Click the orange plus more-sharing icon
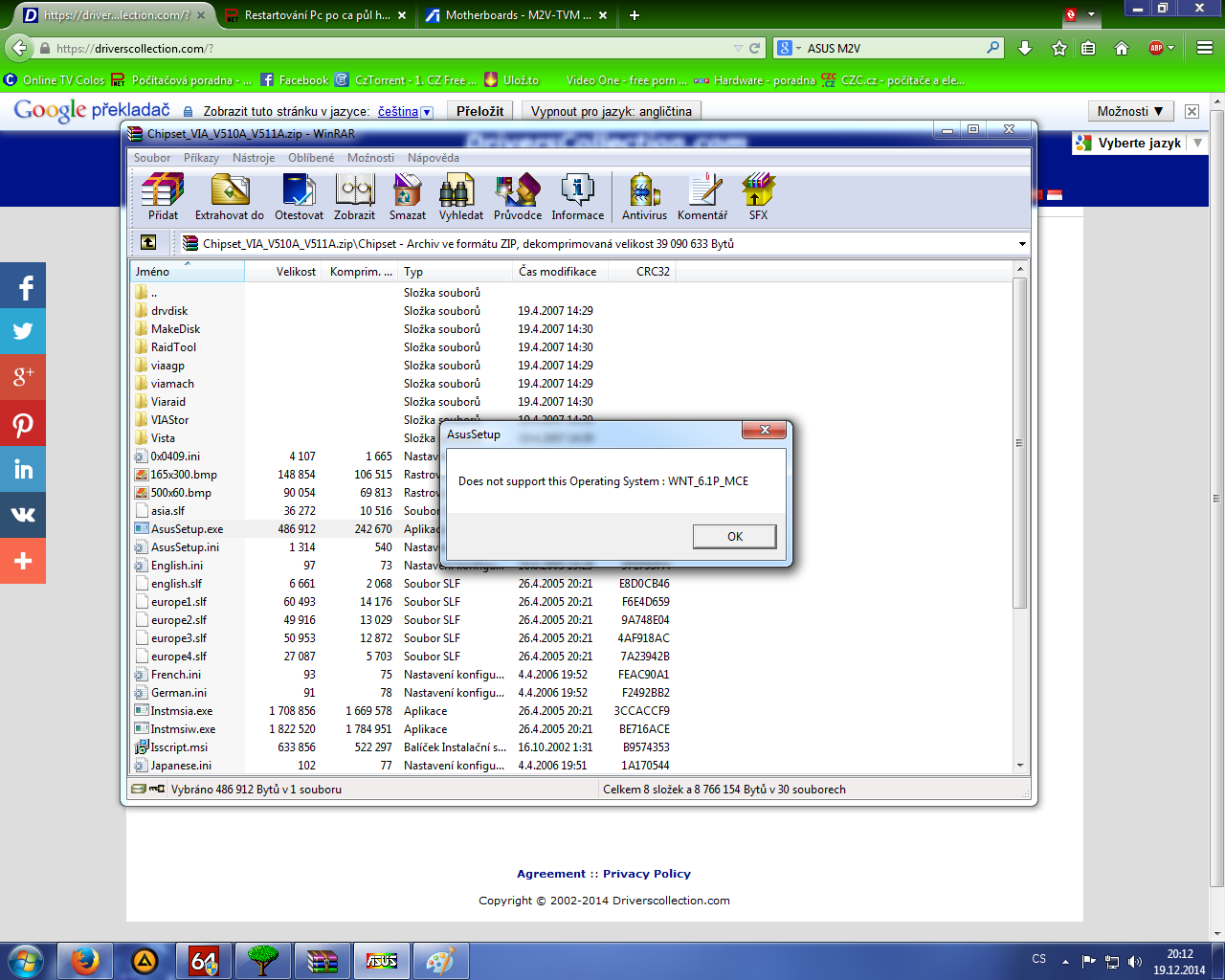The width and height of the screenshot is (1225, 980). (x=23, y=561)
